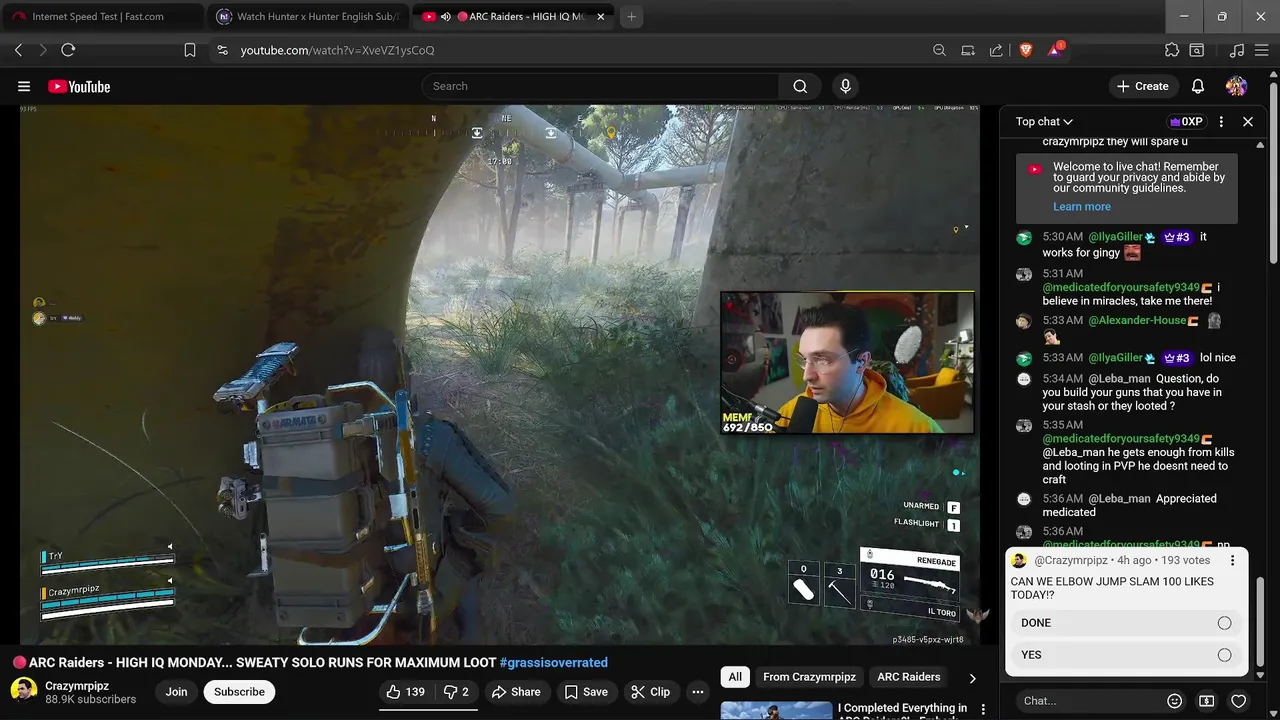
Task: Open a new browser tab
Action: point(631,17)
